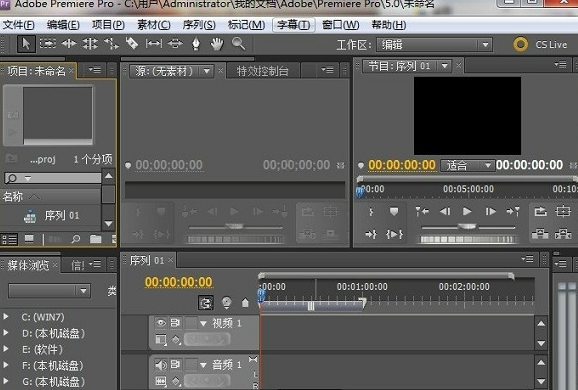Toggle Audio 1 track lock box
Viewport: 578px width, 390px height.
[191, 365]
